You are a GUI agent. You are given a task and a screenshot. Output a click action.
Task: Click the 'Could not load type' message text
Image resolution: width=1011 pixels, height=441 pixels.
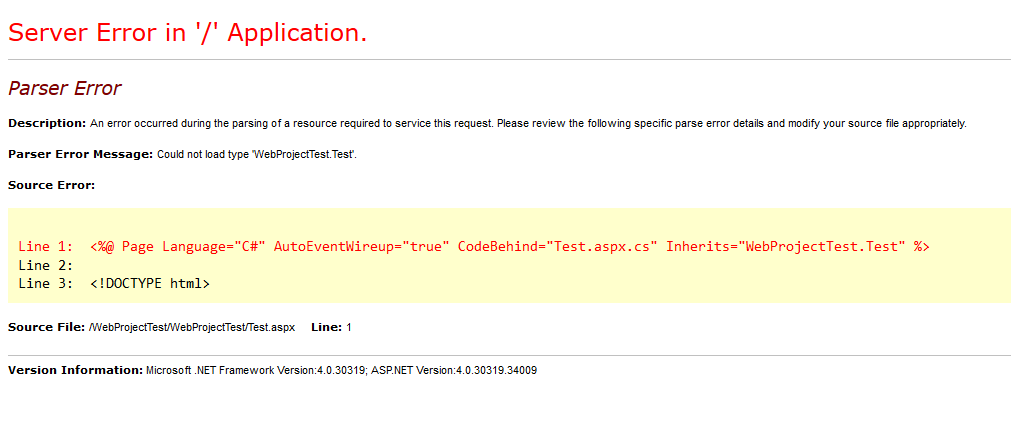pyautogui.click(x=257, y=155)
